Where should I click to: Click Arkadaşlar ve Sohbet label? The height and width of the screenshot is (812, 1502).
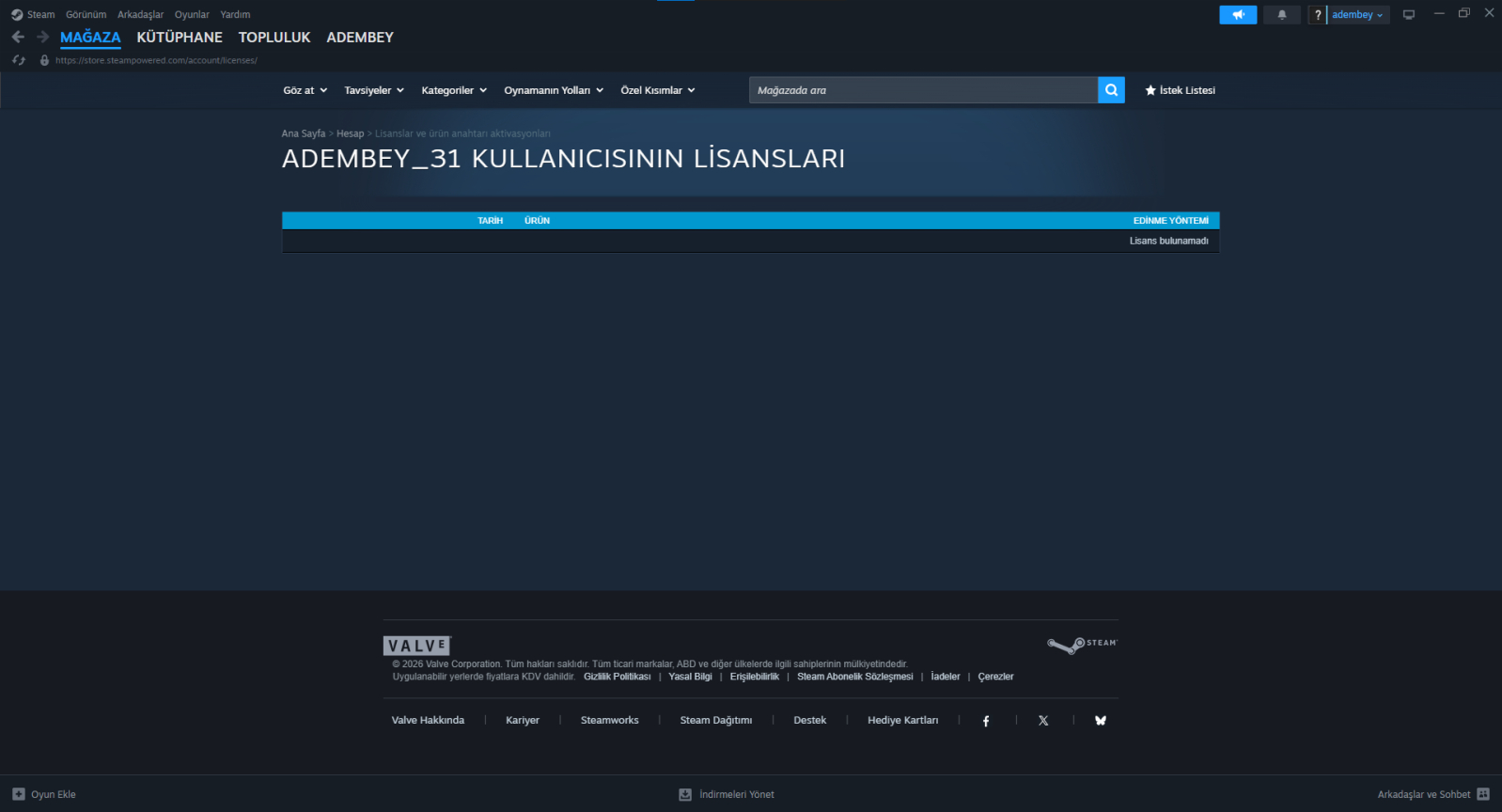pos(1424,794)
